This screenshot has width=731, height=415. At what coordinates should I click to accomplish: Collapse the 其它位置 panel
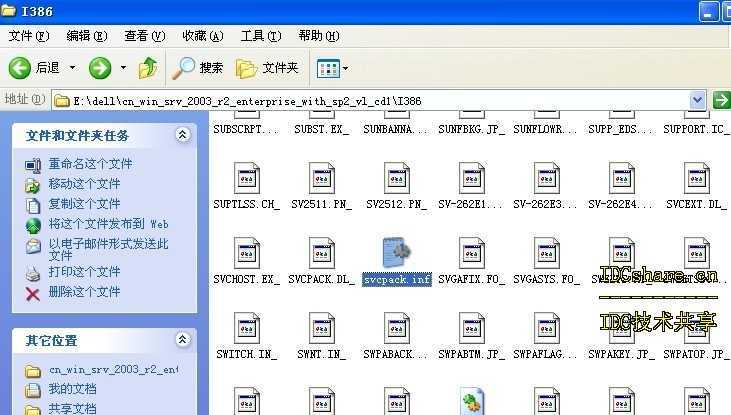pos(182,339)
